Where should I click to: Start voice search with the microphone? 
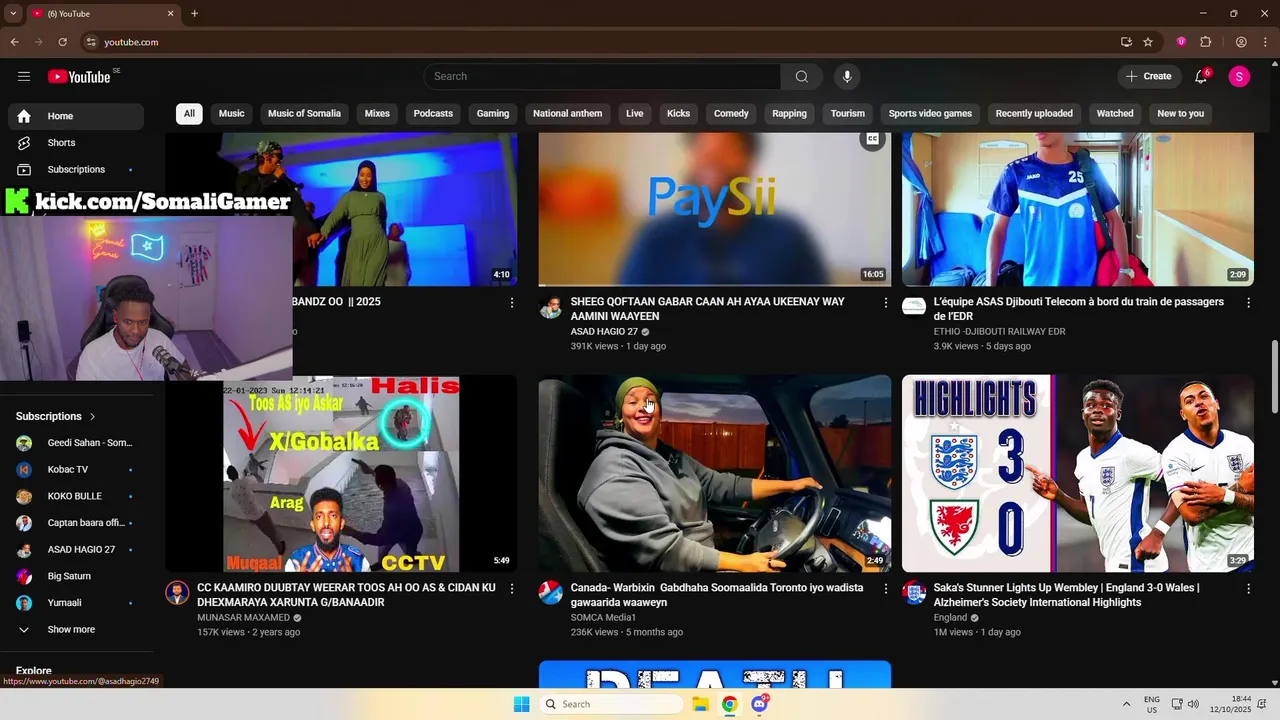click(x=847, y=76)
